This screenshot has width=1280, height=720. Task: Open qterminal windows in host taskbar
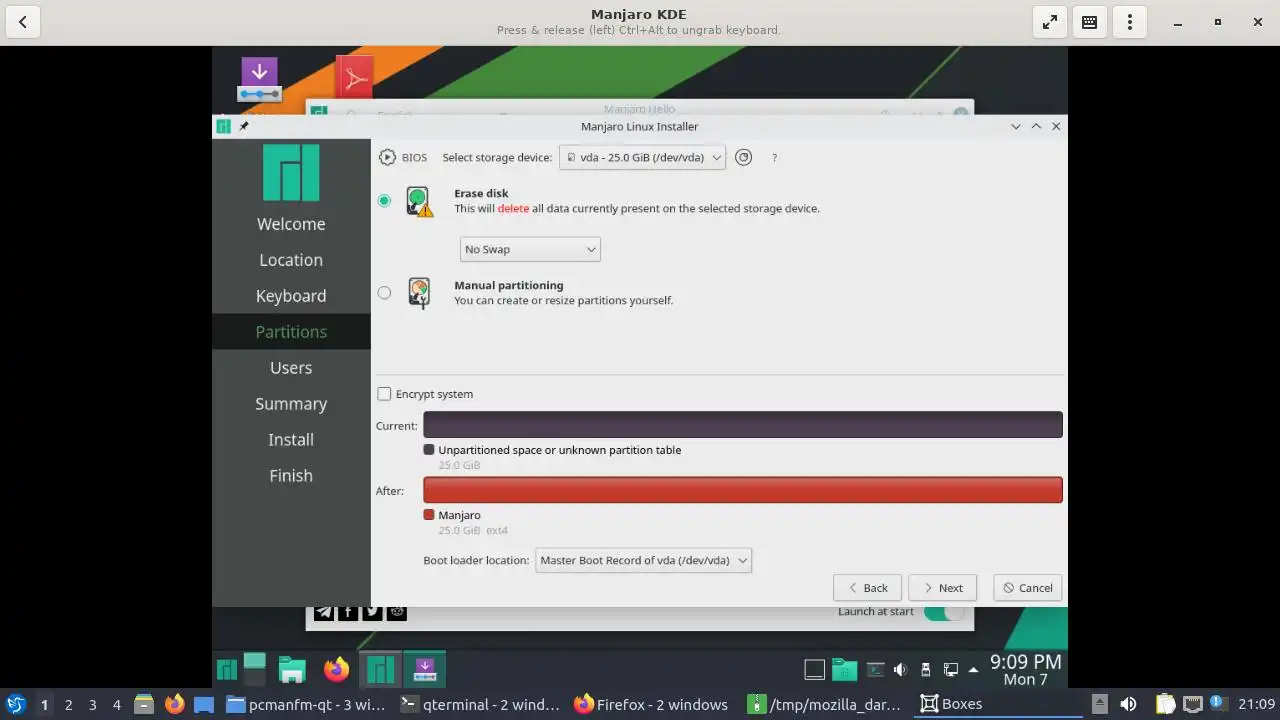[480, 704]
